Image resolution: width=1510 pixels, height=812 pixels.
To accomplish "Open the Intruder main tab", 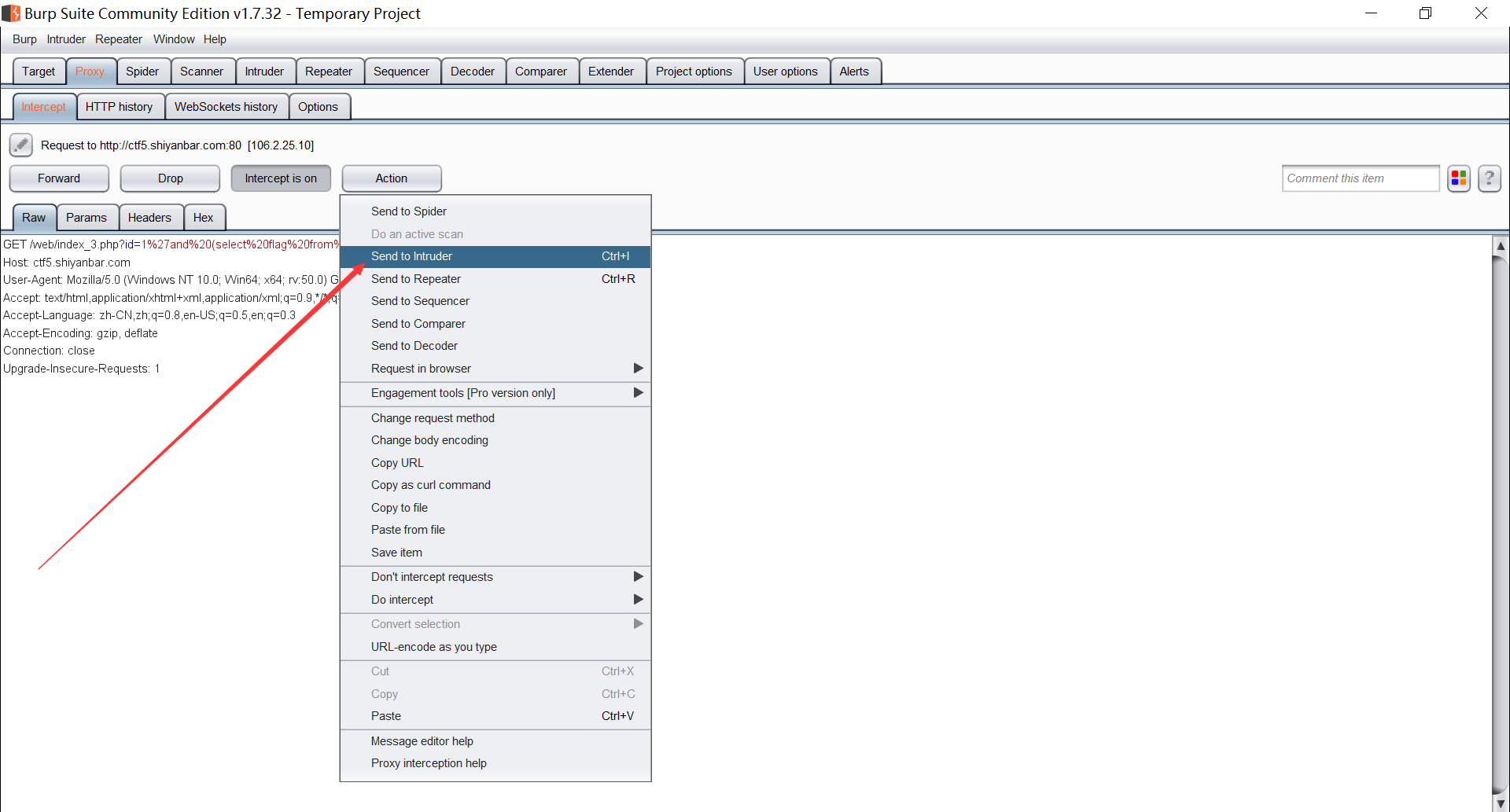I will tap(264, 72).
